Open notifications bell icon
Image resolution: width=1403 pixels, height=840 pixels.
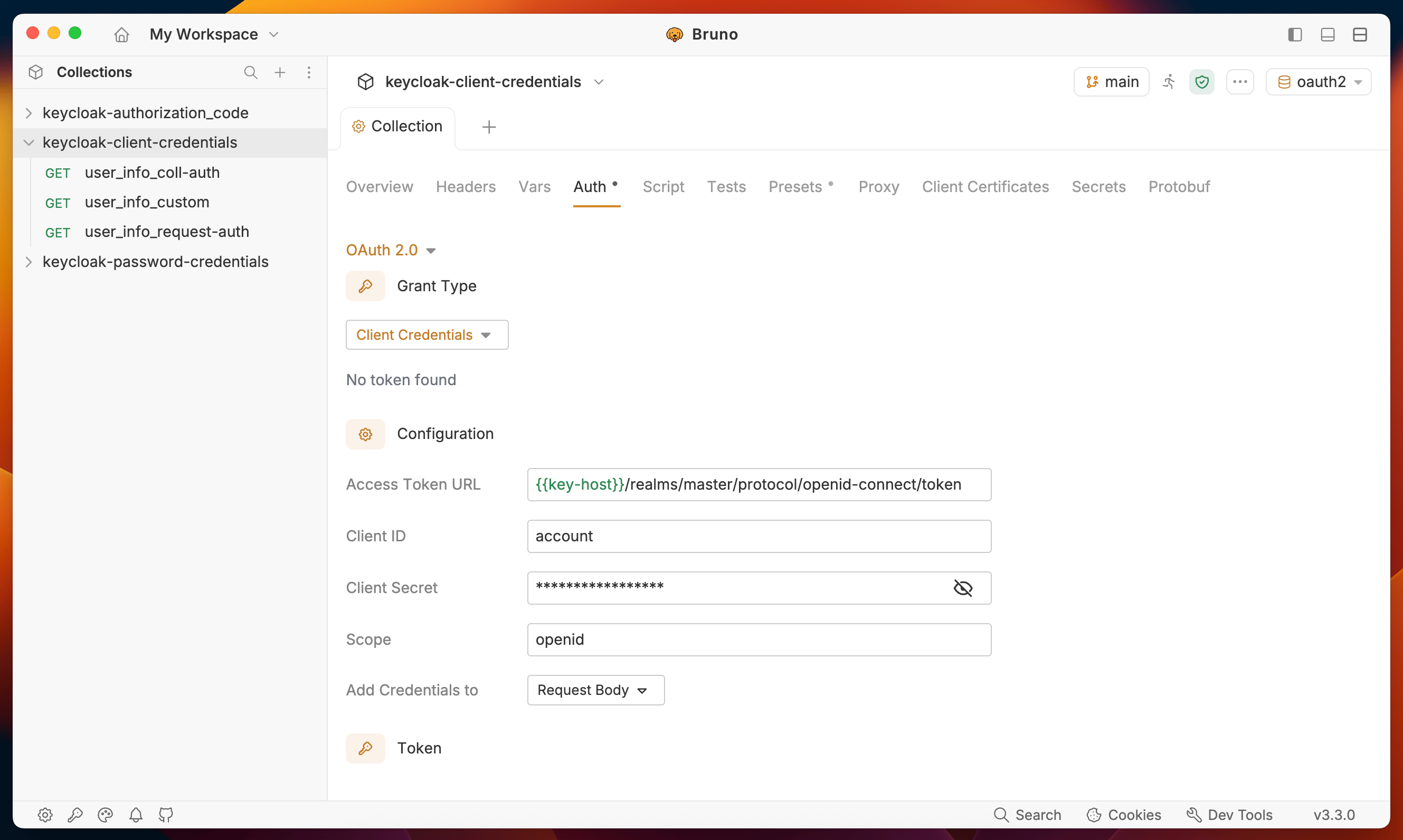(x=136, y=815)
